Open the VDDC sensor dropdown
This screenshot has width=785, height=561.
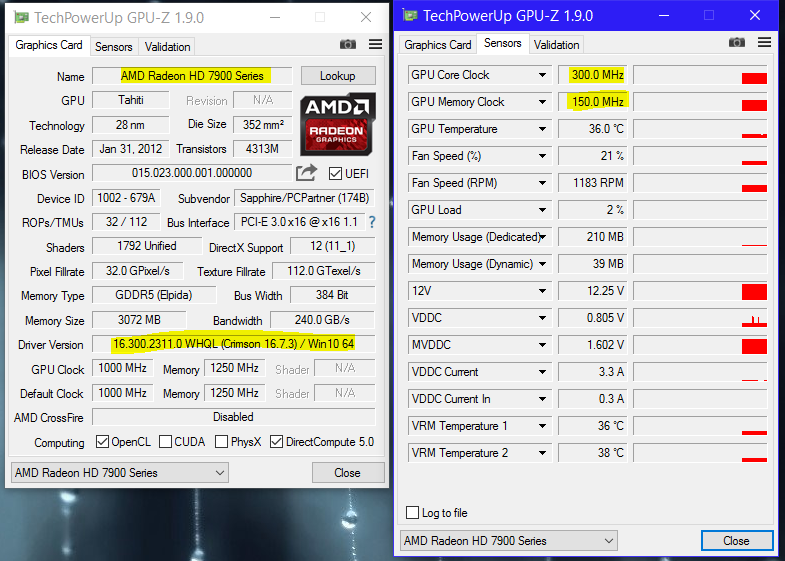click(542, 318)
